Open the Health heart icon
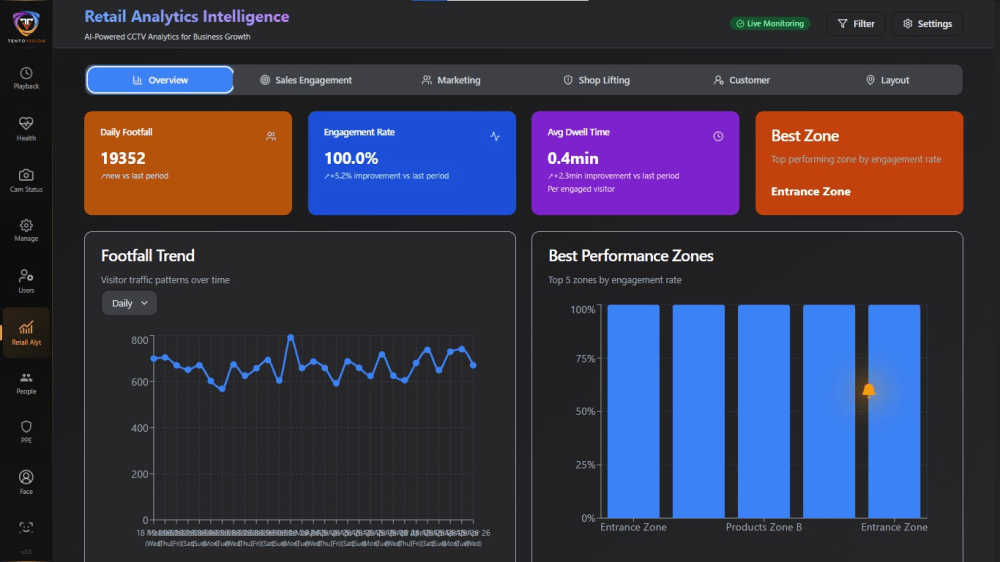This screenshot has width=1000, height=562. coord(26,129)
